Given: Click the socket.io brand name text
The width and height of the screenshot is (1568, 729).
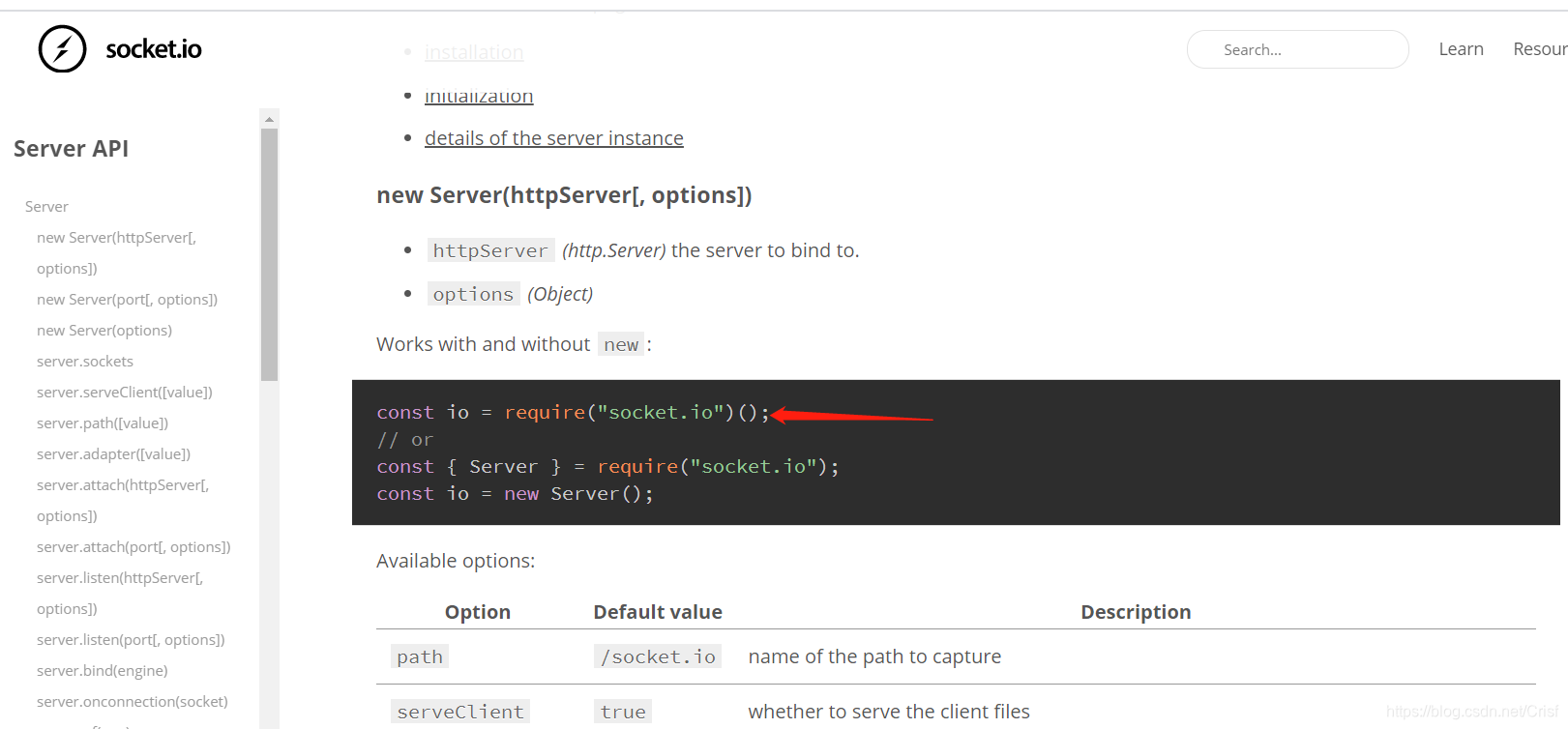Looking at the screenshot, I should click(x=154, y=49).
